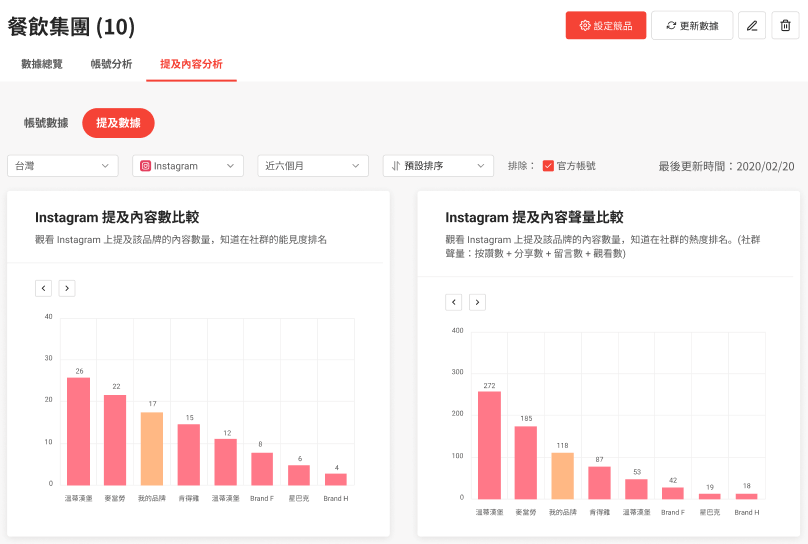This screenshot has width=808, height=544.
Task: Click the 餐飲集團 (10) page title
Action: pos(71,27)
